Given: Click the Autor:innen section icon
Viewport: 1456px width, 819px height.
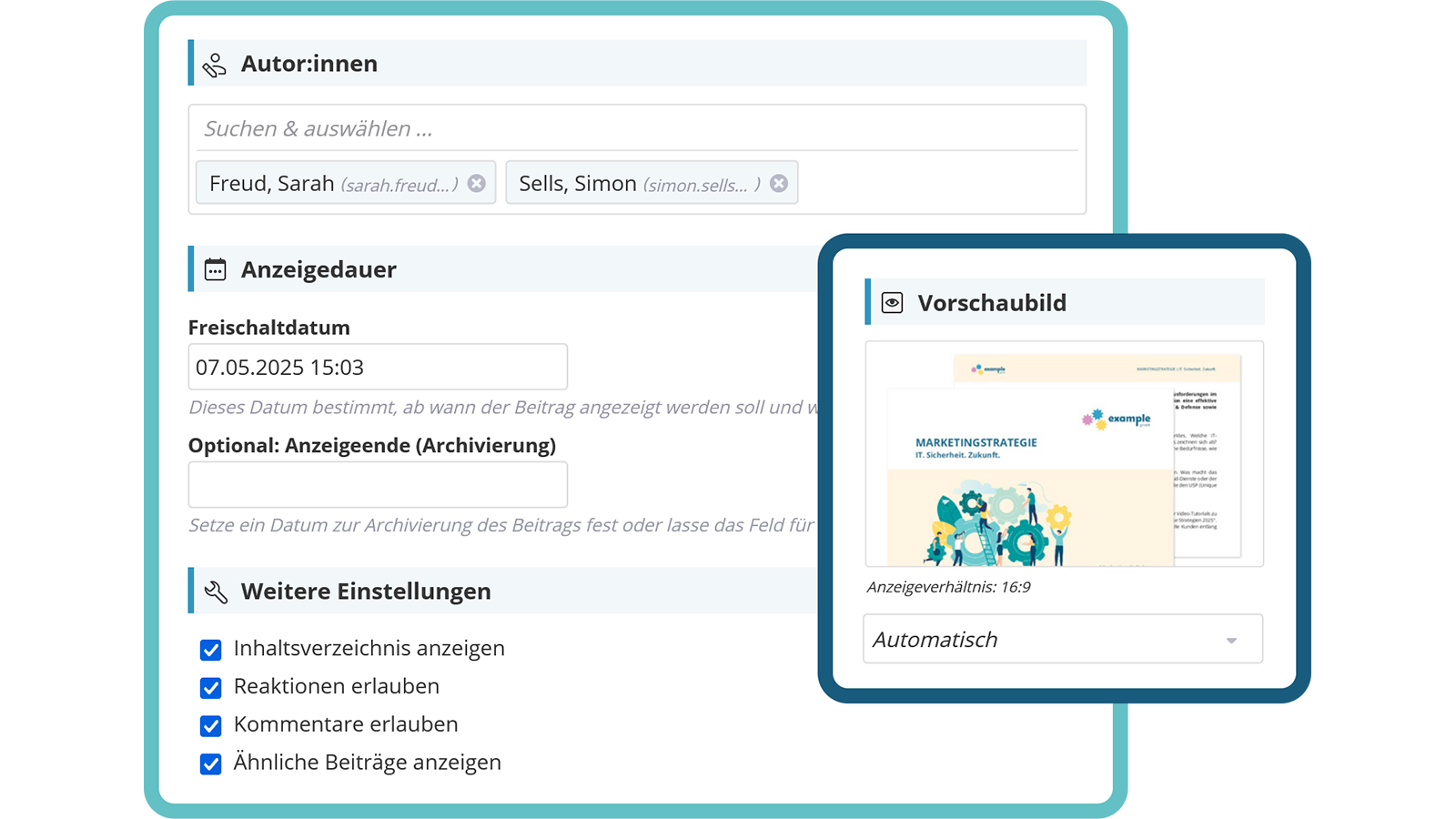Looking at the screenshot, I should click(215, 65).
